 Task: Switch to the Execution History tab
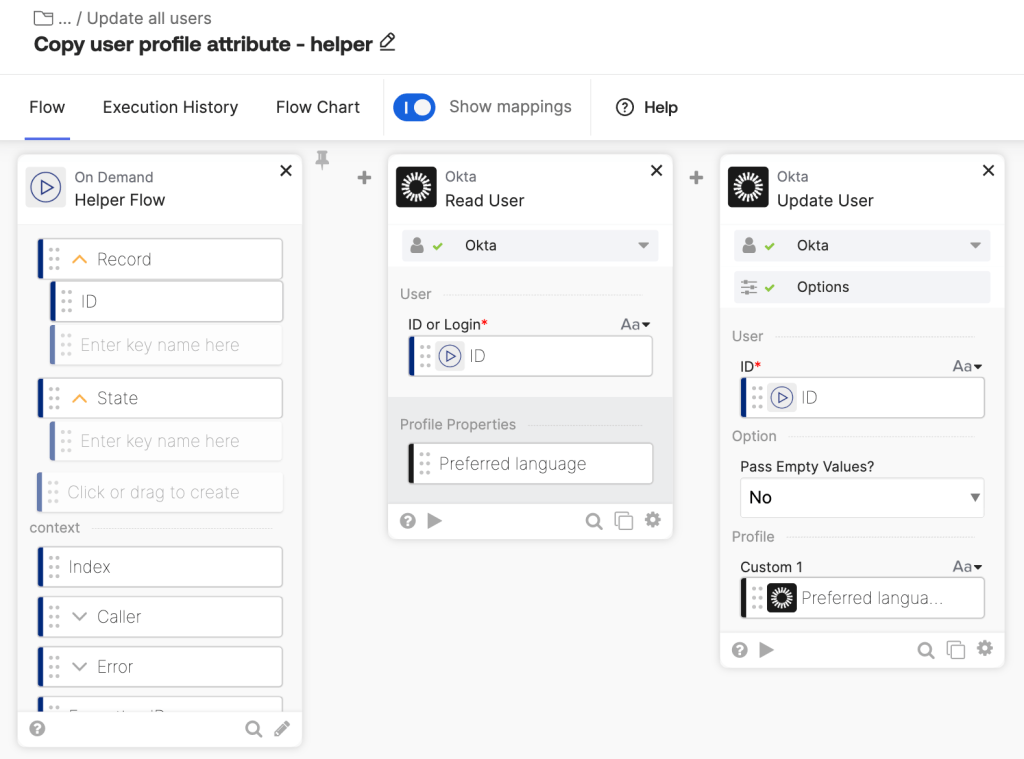(169, 107)
